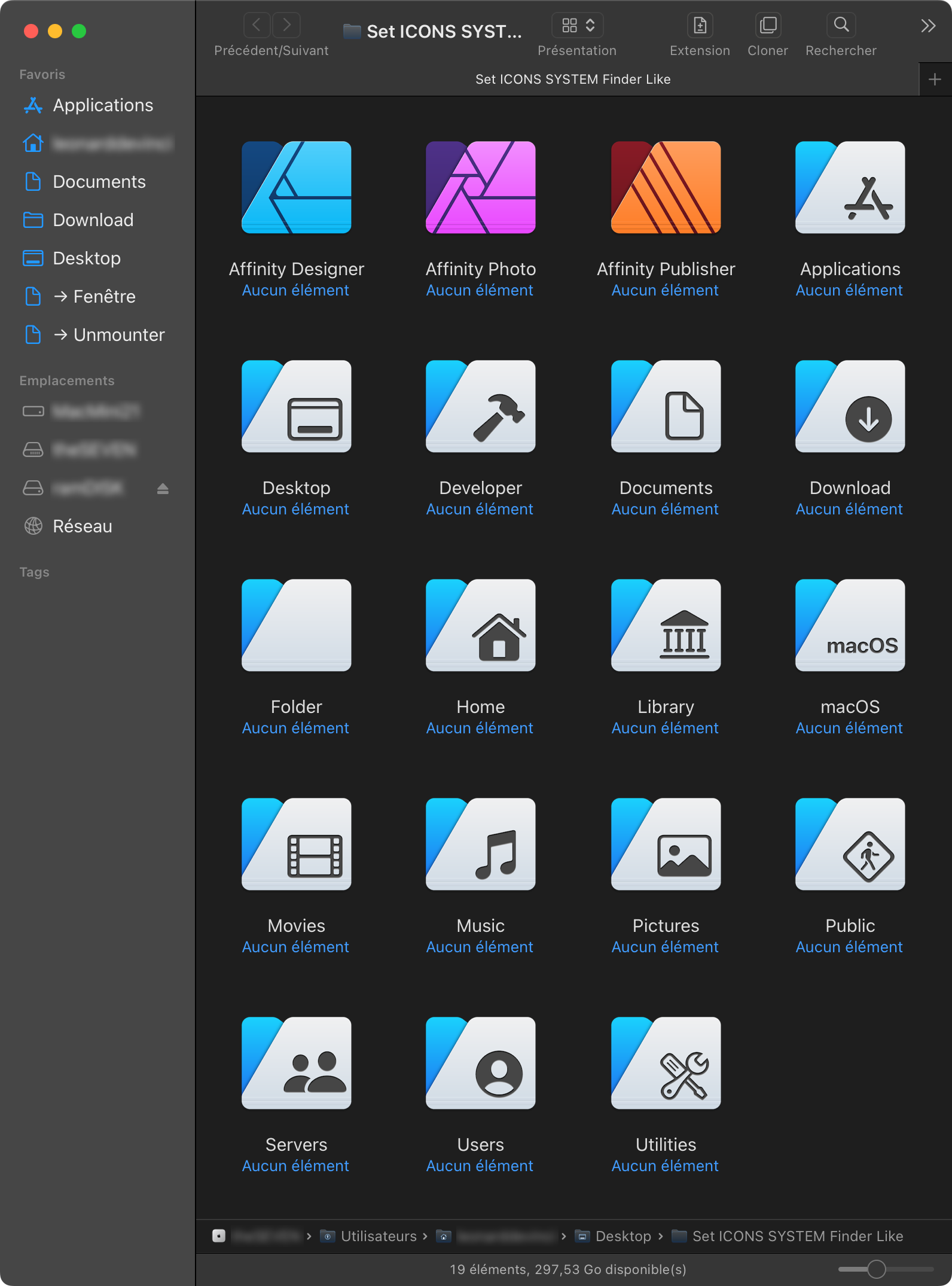Click the Tags section header in sidebar
Screen dimensions: 952x1286
click(34, 572)
